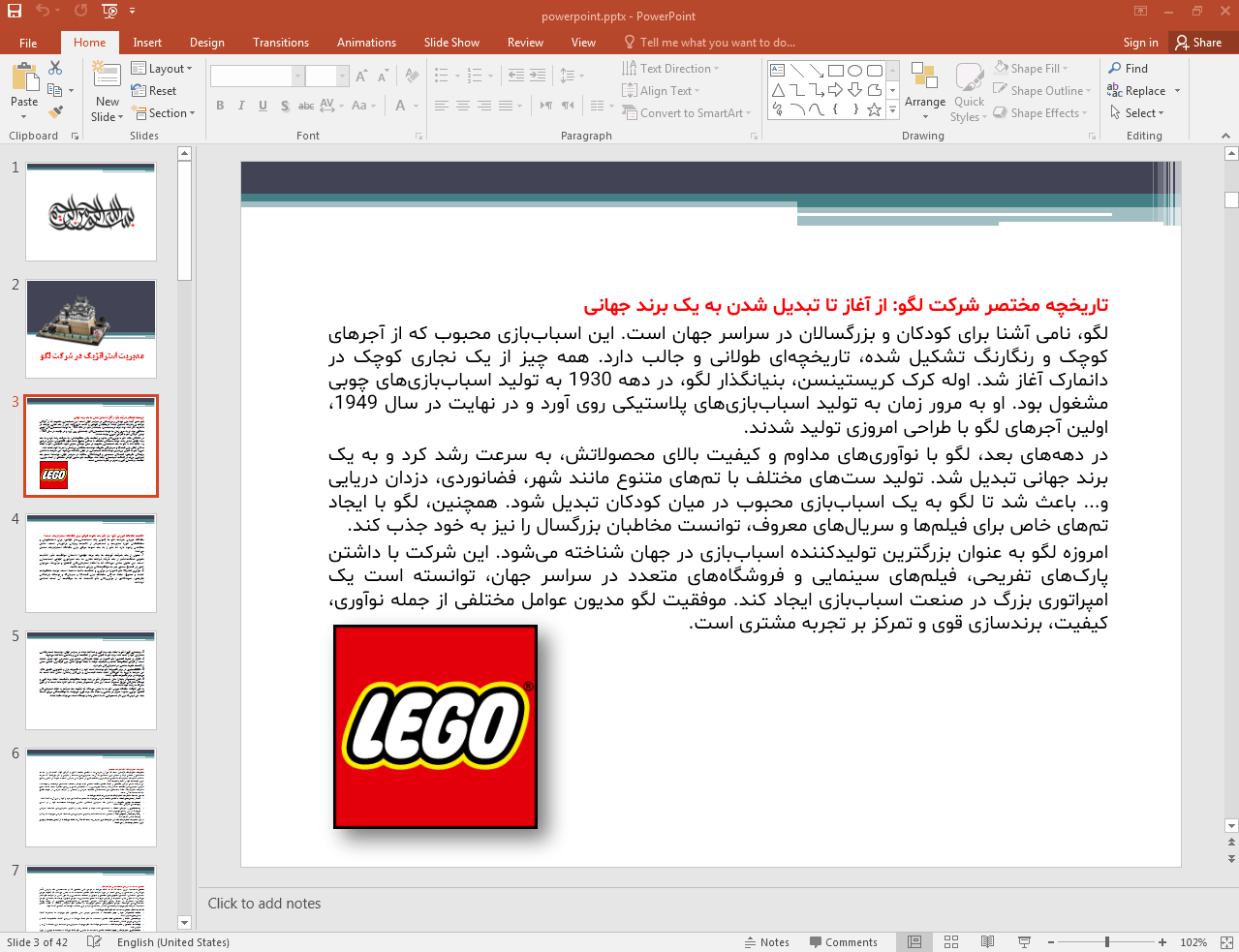
Task: Expand the Layout dropdown
Action: (162, 69)
